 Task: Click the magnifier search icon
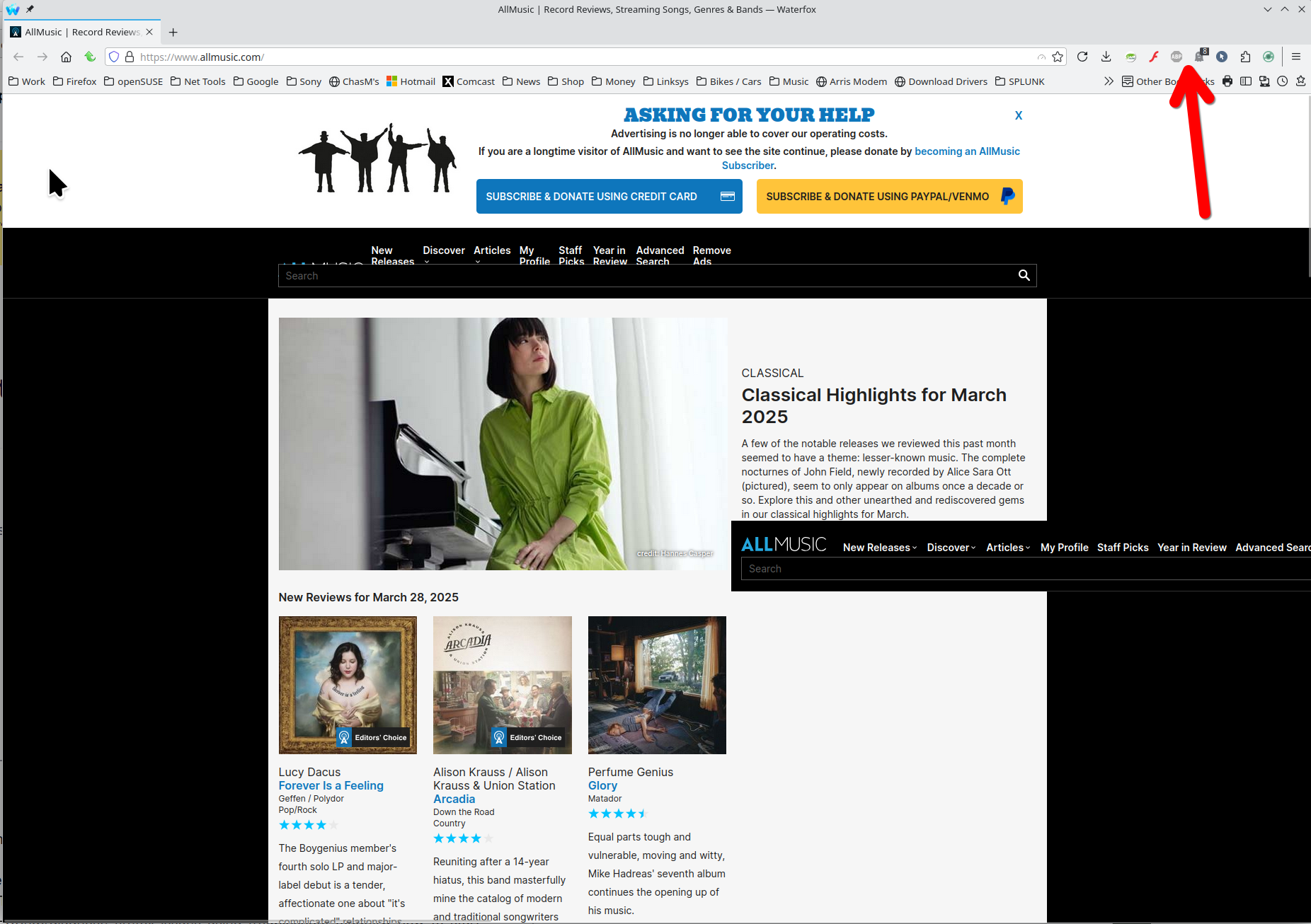pos(1024,275)
